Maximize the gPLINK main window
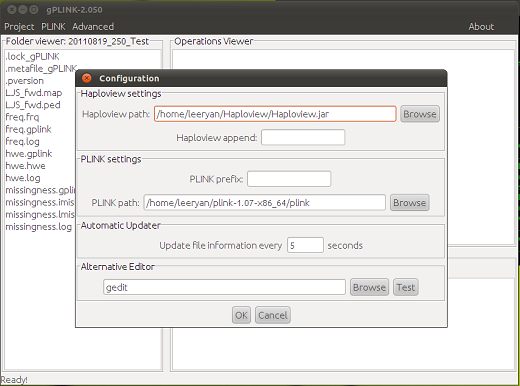Image resolution: width=520 pixels, height=386 pixels. 34,10
